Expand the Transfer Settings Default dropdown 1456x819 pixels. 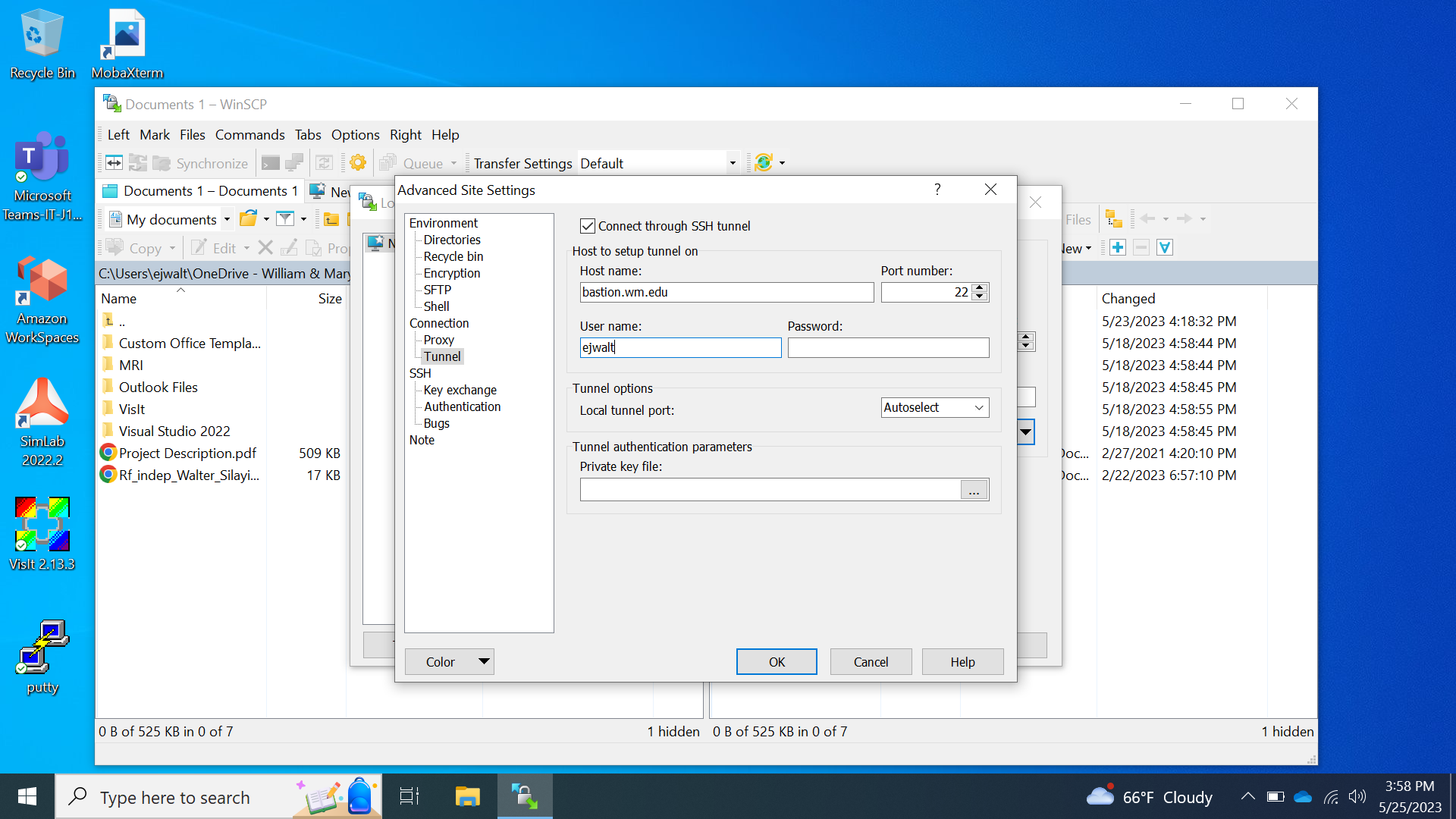(733, 163)
